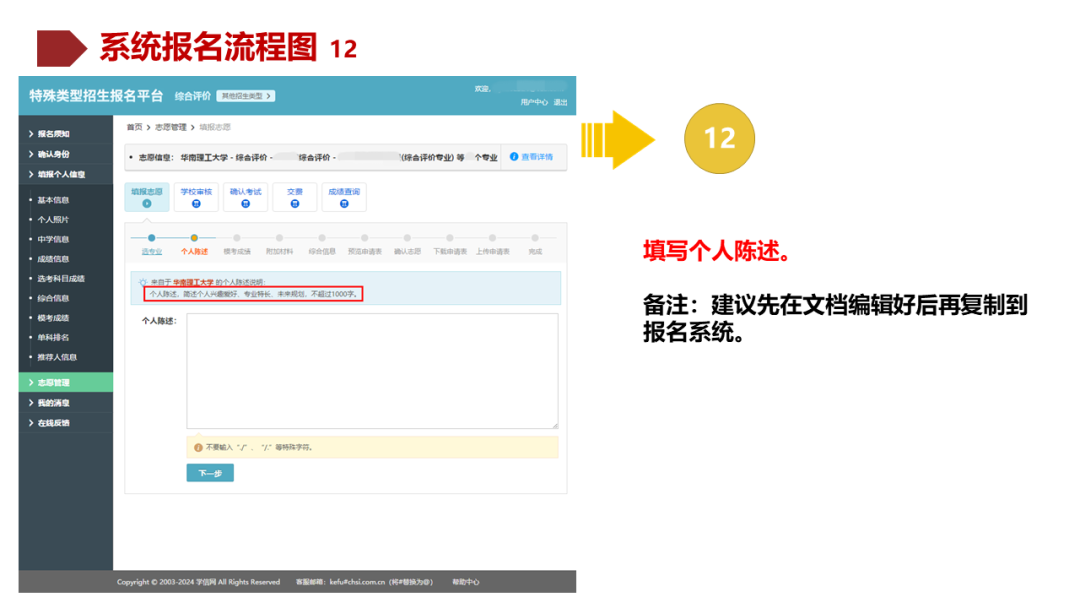This screenshot has height=608, width=1080.
Task: Click the 特殊类型招生报名平台 site title
Action: coord(96,96)
